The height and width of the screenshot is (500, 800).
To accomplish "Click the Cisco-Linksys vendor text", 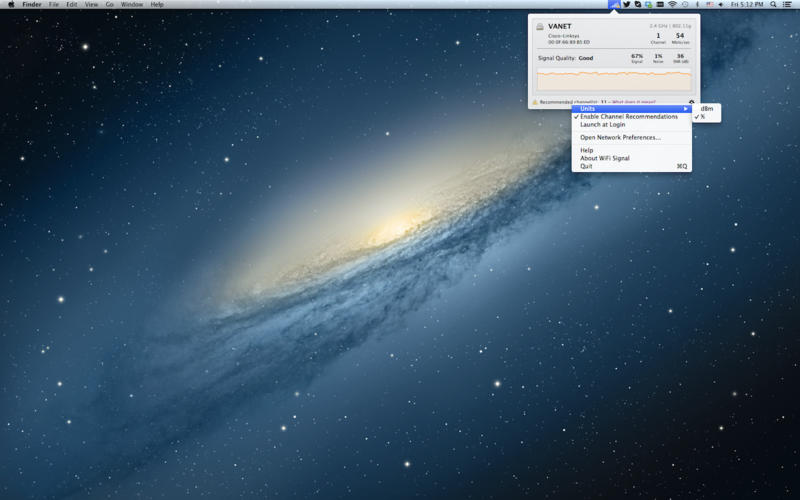I will [x=563, y=36].
